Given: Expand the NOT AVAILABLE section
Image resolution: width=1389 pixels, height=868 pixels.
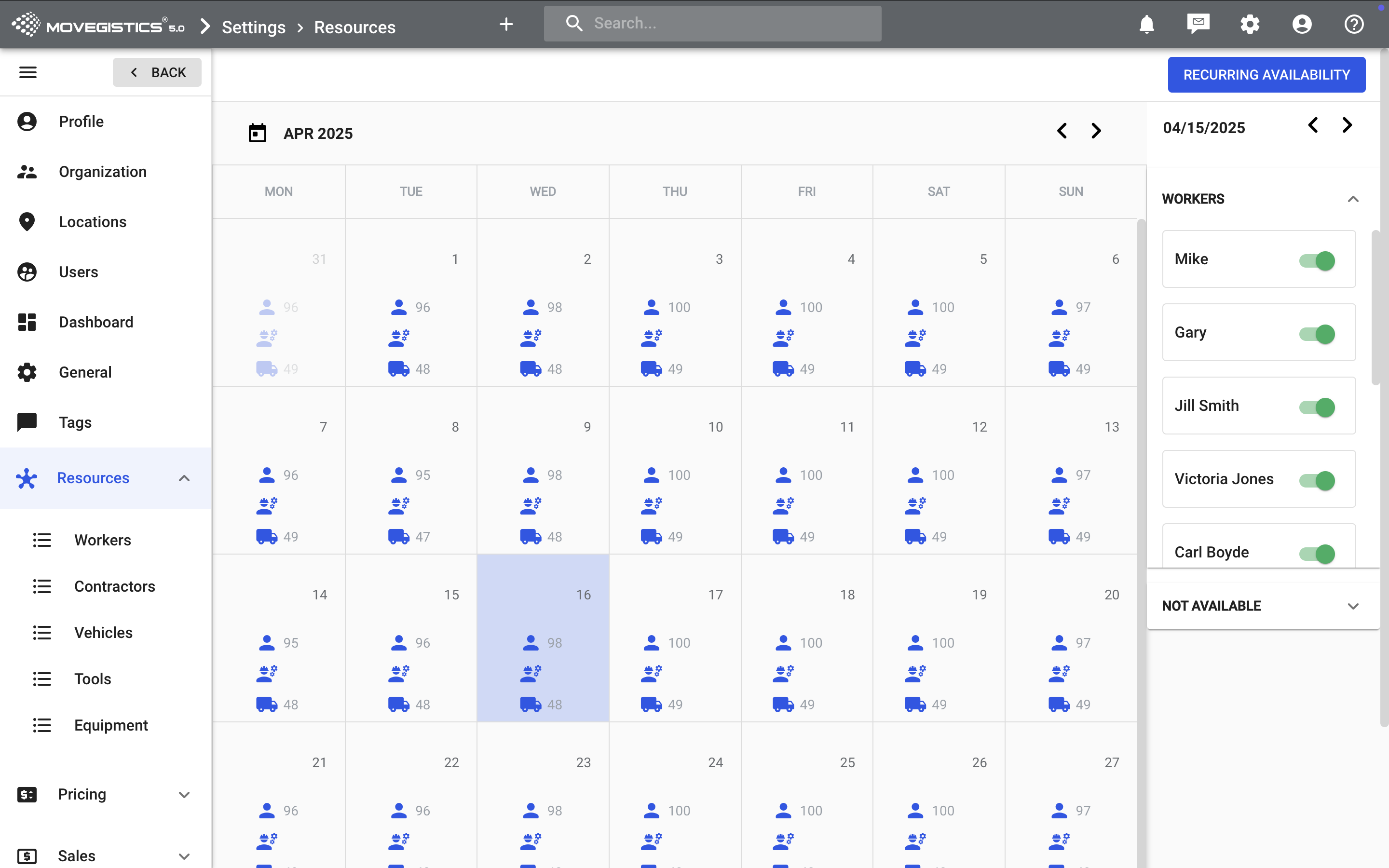Looking at the screenshot, I should (x=1353, y=606).
